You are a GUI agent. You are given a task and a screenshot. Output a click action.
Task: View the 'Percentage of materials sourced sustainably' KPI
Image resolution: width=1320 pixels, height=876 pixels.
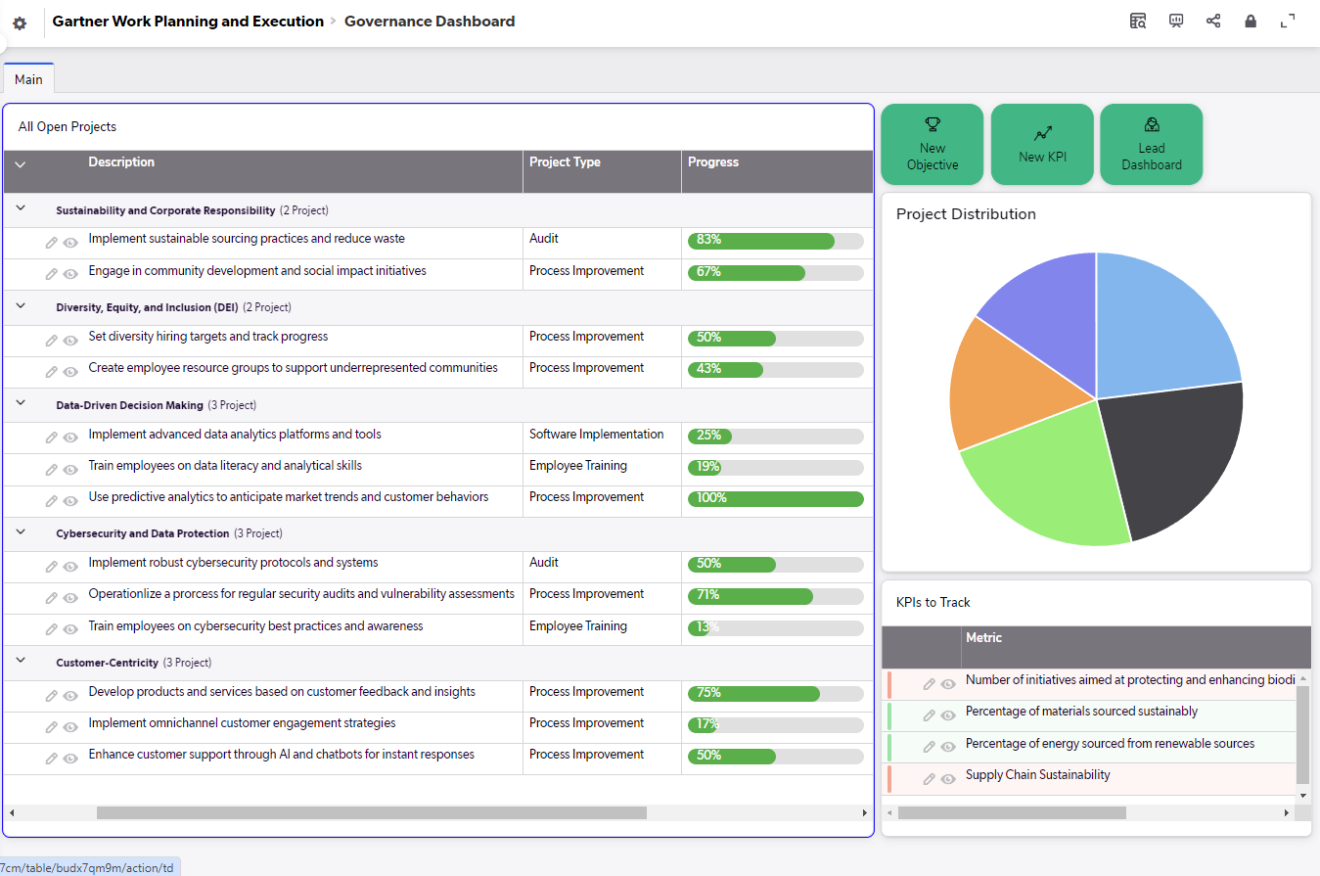point(948,715)
